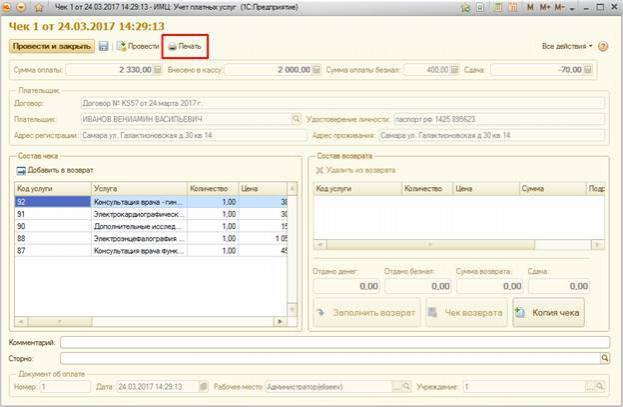Click the Чек возврата button
Screen dimensions: 623x407
[466, 312]
